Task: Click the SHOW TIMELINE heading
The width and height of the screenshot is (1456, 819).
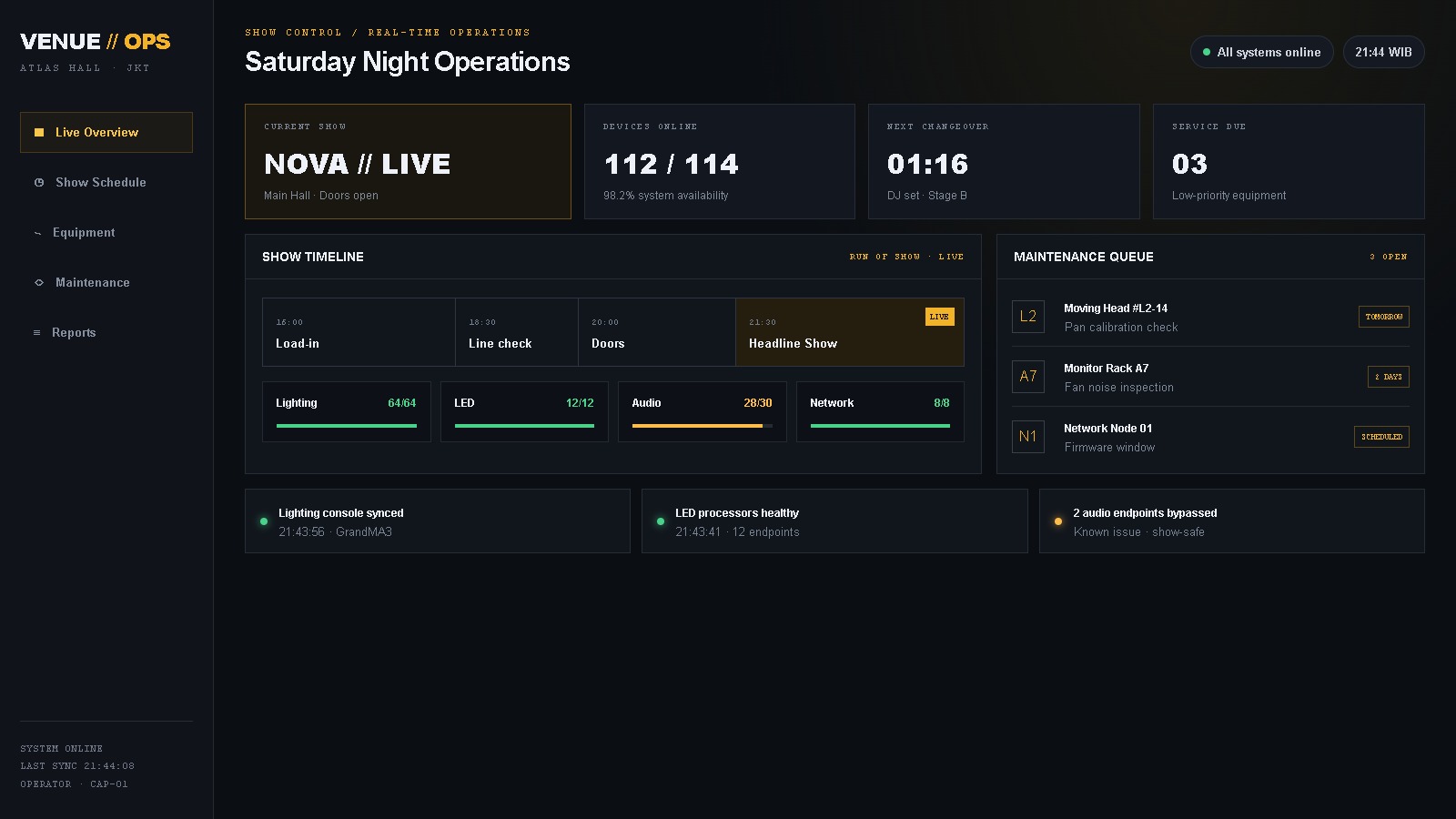Action: click(x=313, y=257)
